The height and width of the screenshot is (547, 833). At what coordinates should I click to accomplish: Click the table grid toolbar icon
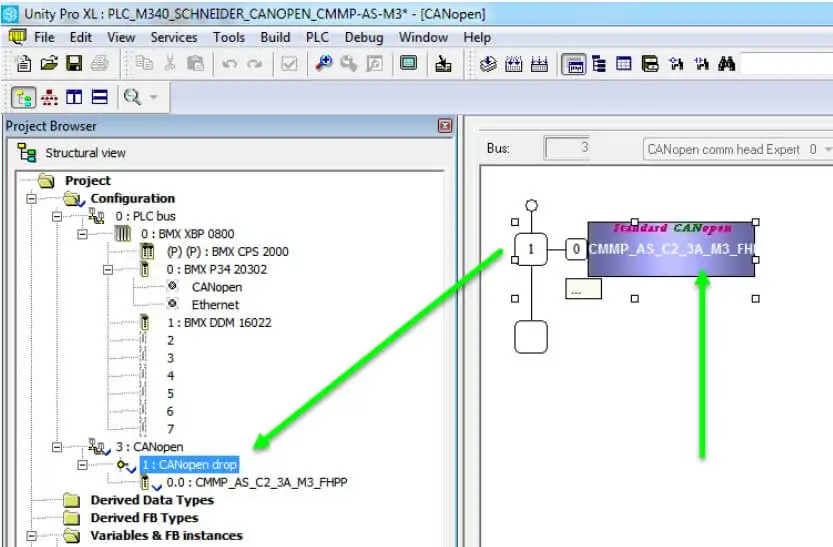[624, 64]
